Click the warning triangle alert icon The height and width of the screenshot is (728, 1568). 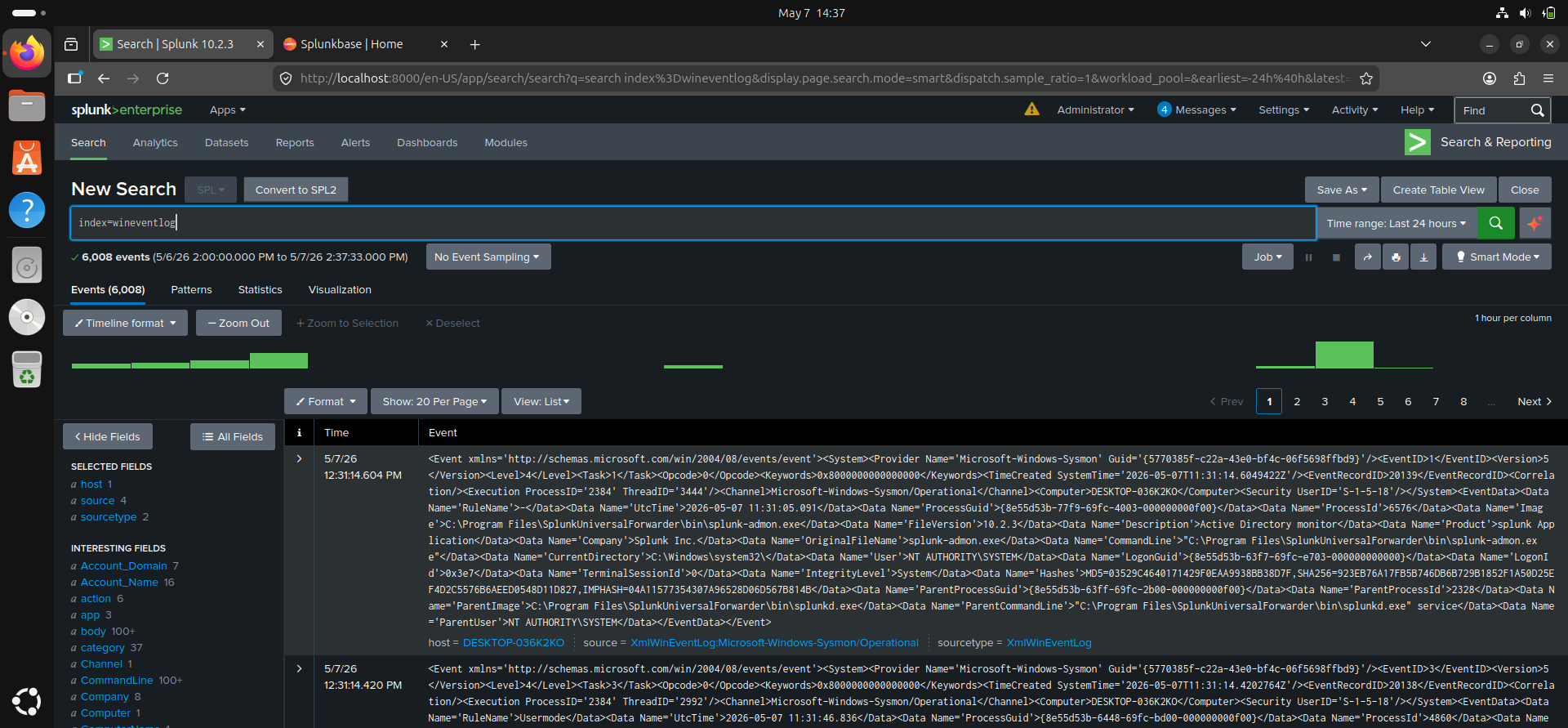pos(1032,109)
